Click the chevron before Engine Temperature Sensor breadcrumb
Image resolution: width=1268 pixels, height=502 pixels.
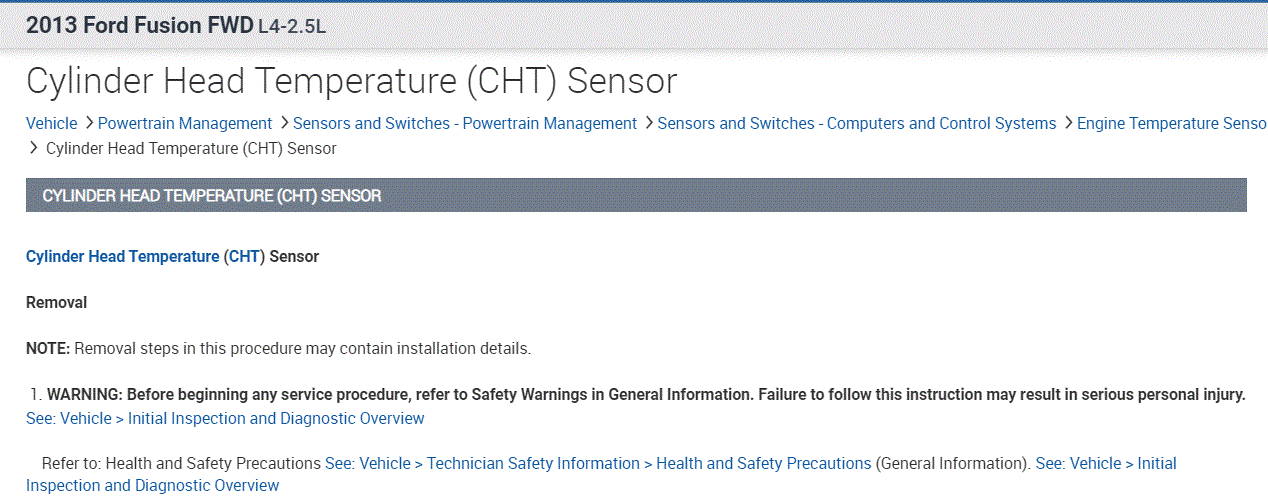[x=1067, y=123]
